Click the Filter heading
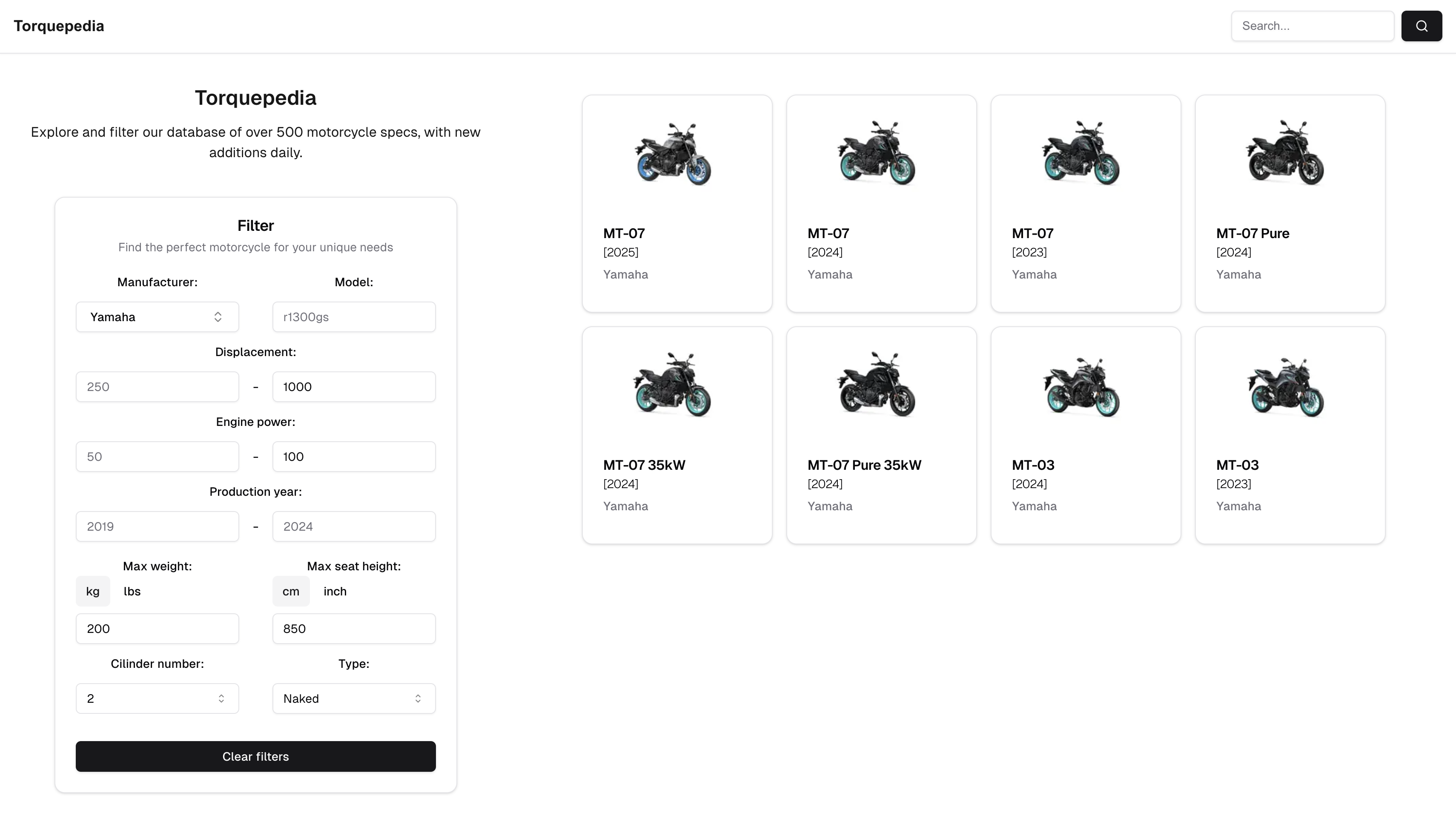Viewport: 1456px width, 828px height. coord(256,226)
